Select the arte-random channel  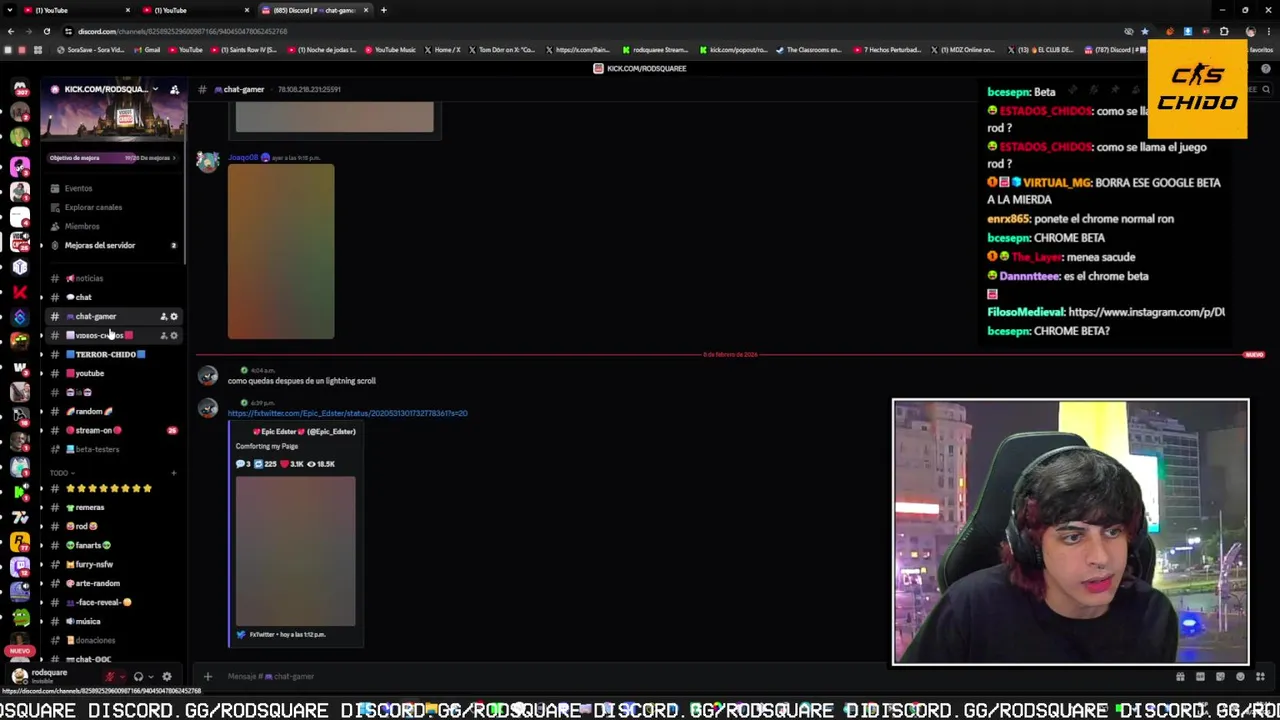(112, 583)
